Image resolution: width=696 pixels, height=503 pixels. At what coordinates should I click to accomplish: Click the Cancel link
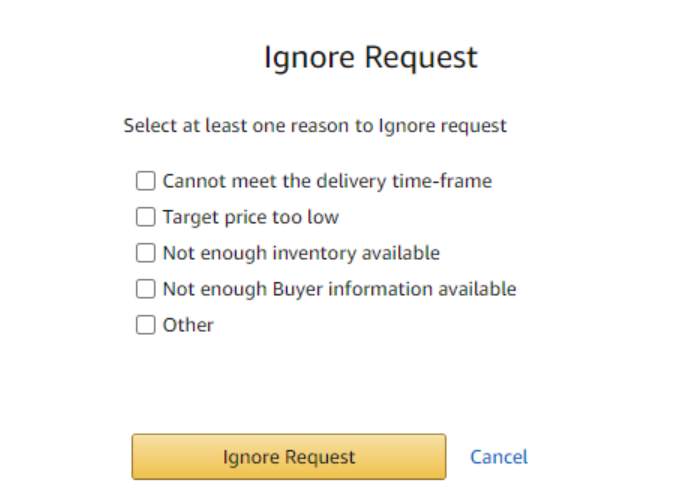[498, 457]
